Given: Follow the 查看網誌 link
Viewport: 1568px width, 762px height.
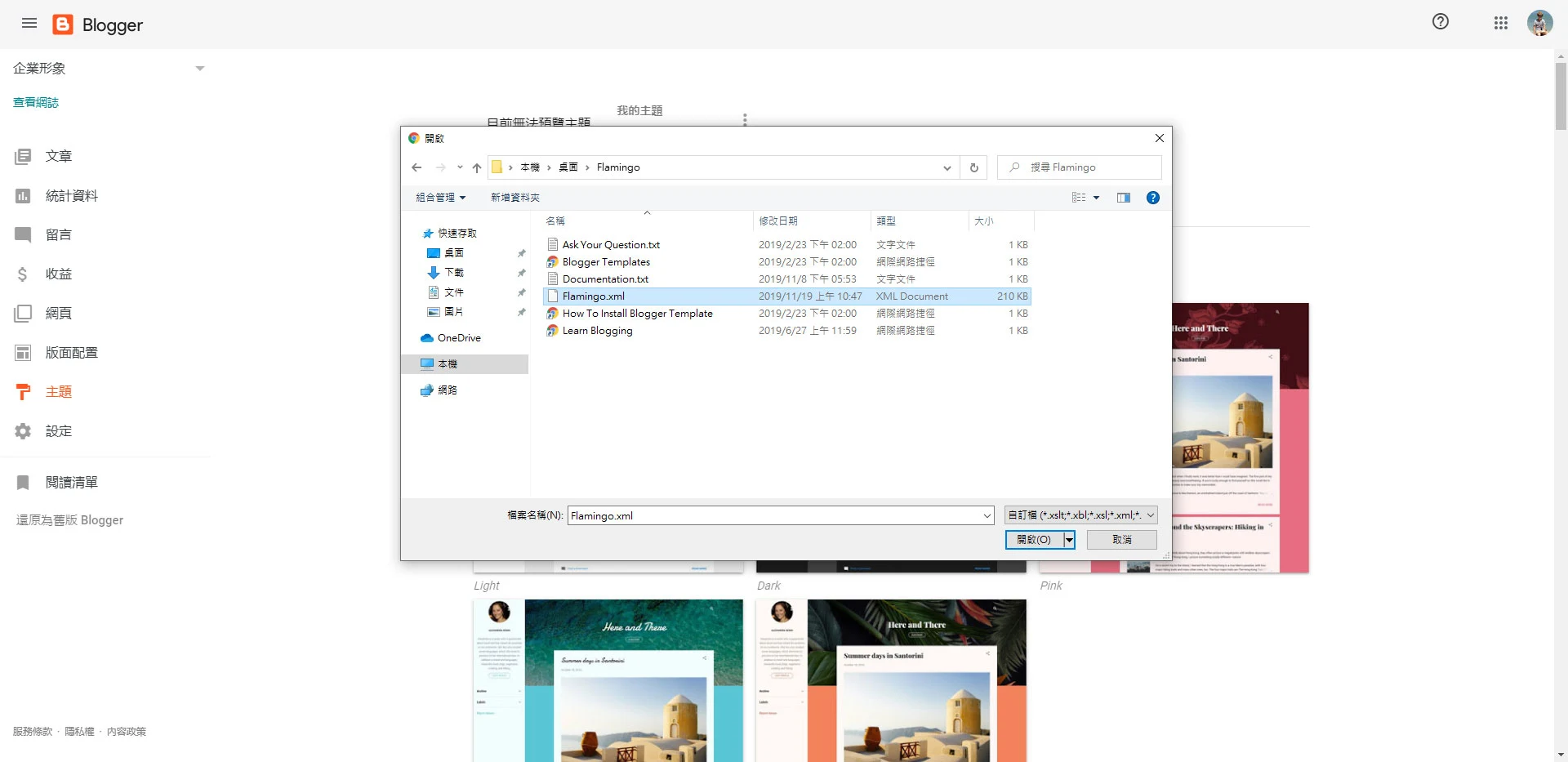Looking at the screenshot, I should click(x=36, y=102).
